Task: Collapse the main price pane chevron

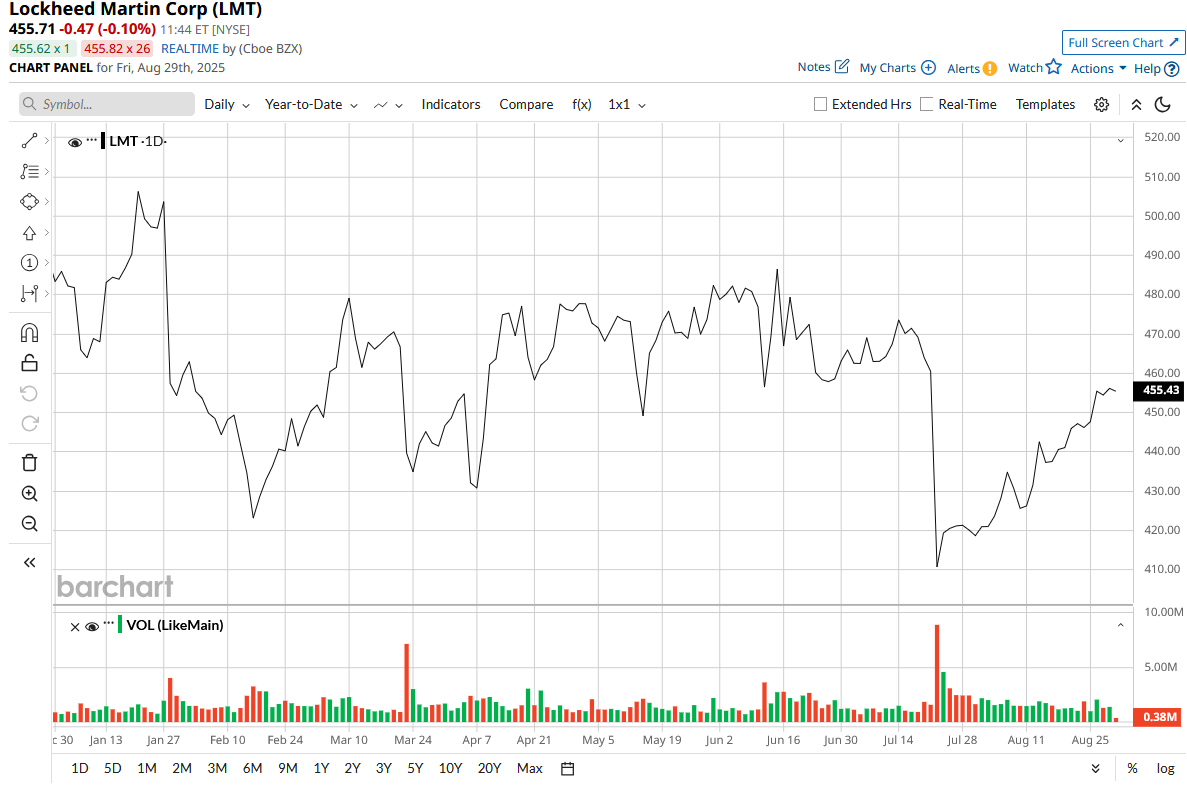Action: click(x=1120, y=141)
